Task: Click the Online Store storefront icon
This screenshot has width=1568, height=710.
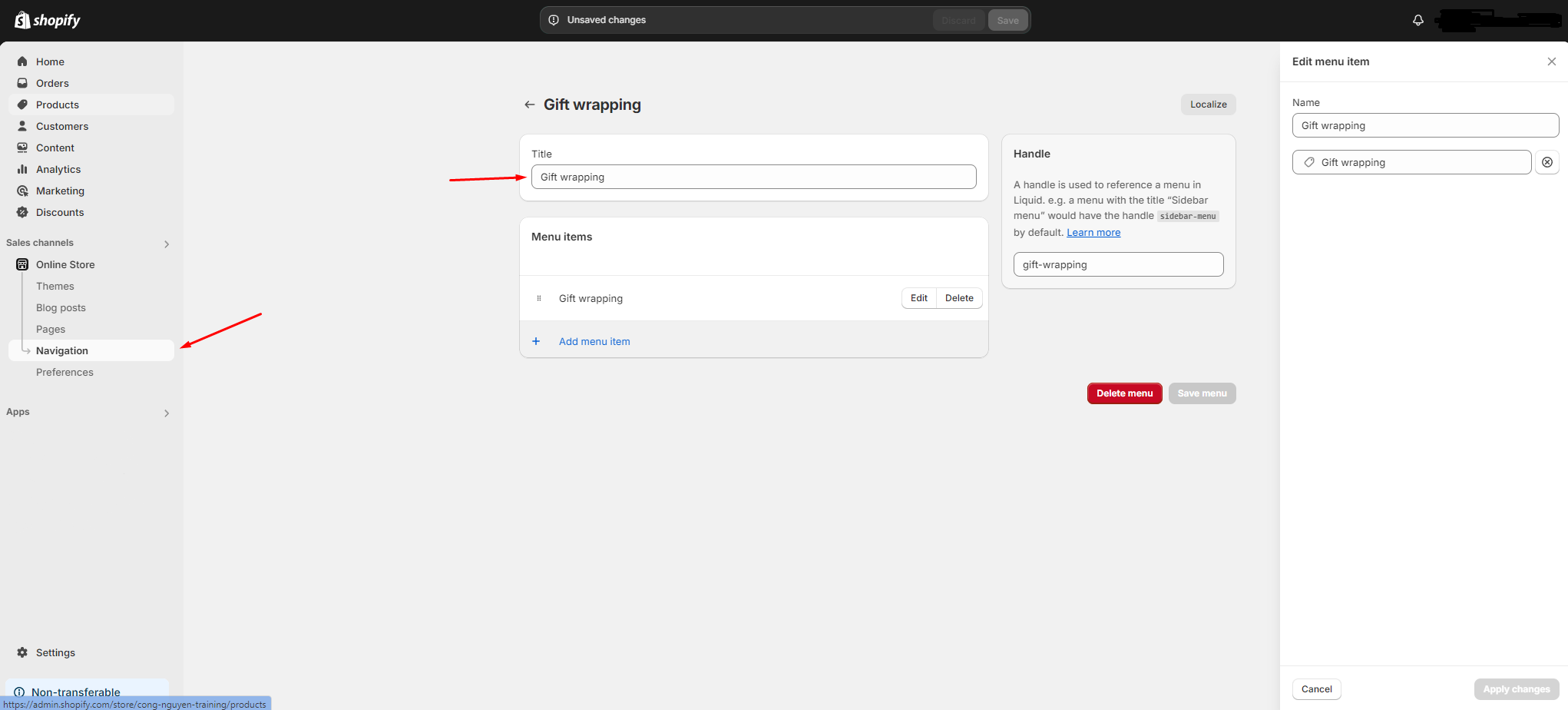Action: tap(22, 264)
